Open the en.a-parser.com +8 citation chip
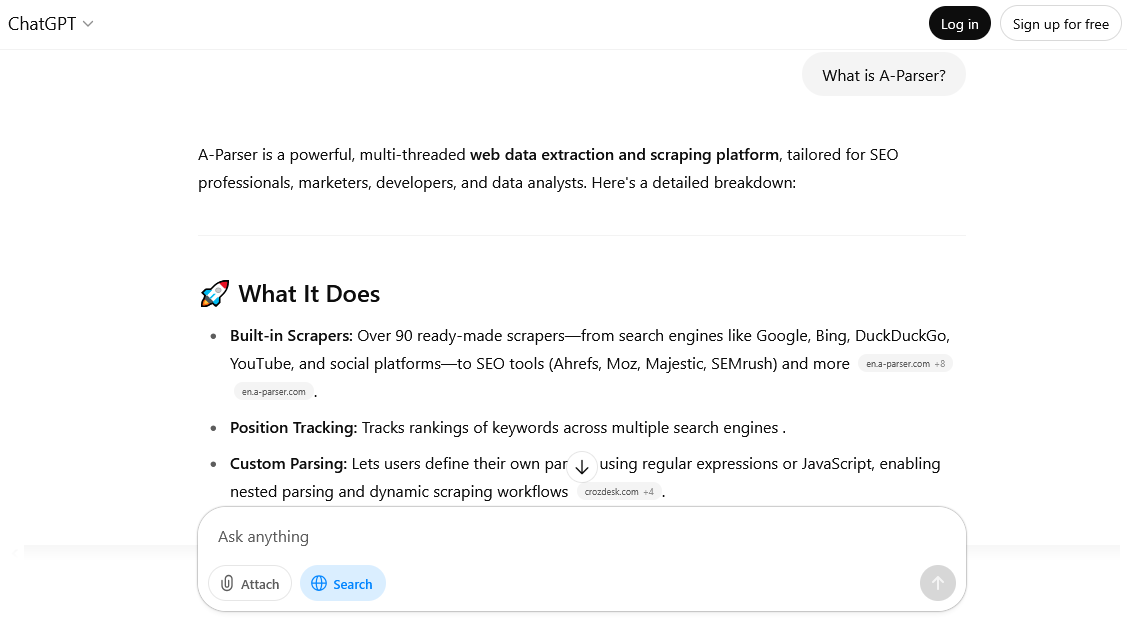Image resolution: width=1127 pixels, height=618 pixels. (905, 364)
